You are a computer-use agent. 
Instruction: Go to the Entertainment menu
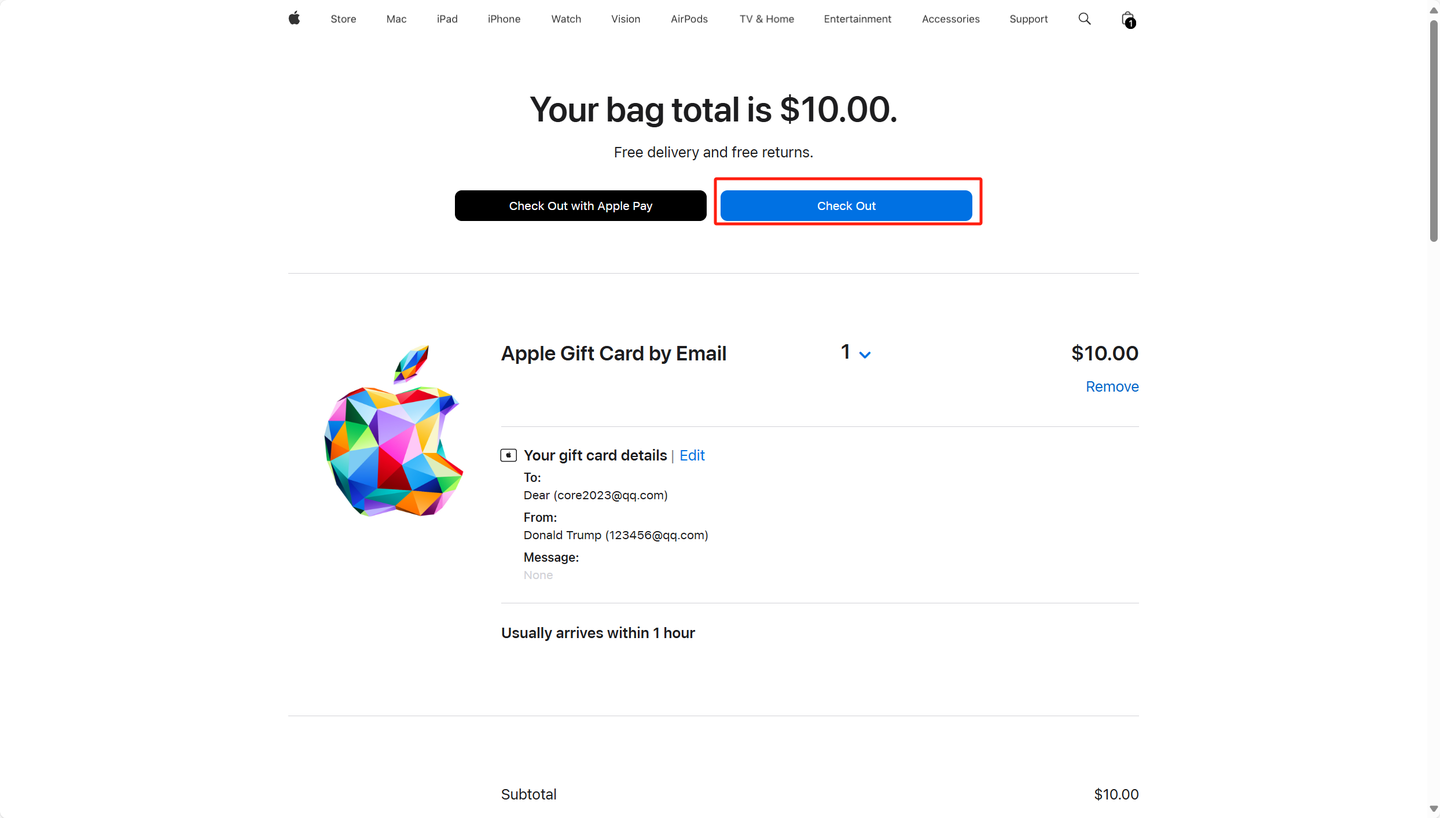tap(857, 19)
